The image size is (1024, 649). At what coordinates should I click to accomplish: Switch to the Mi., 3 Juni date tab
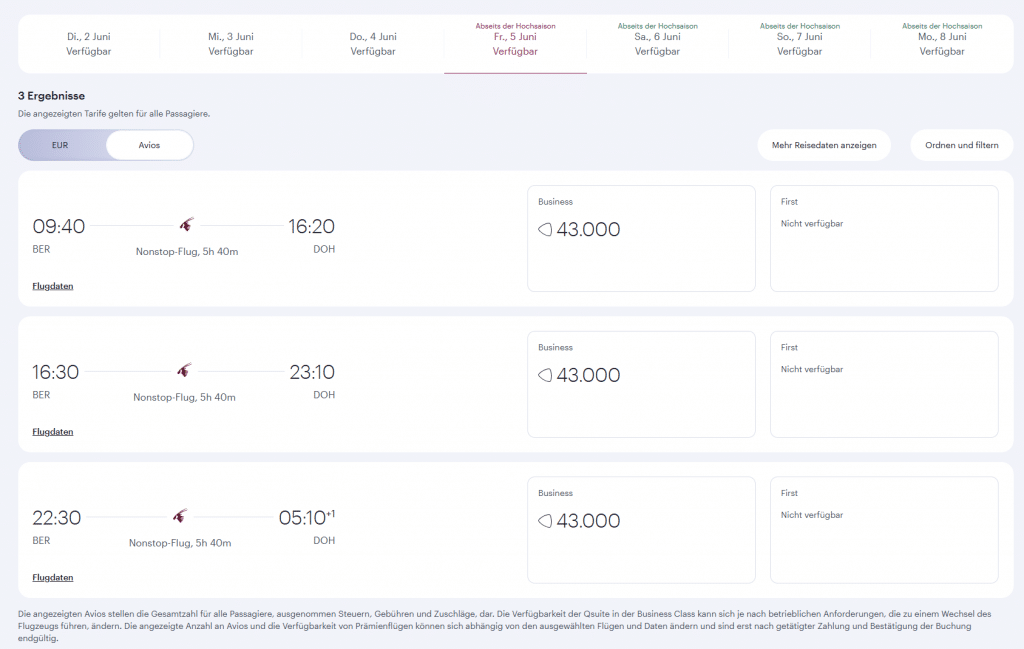coord(230,43)
